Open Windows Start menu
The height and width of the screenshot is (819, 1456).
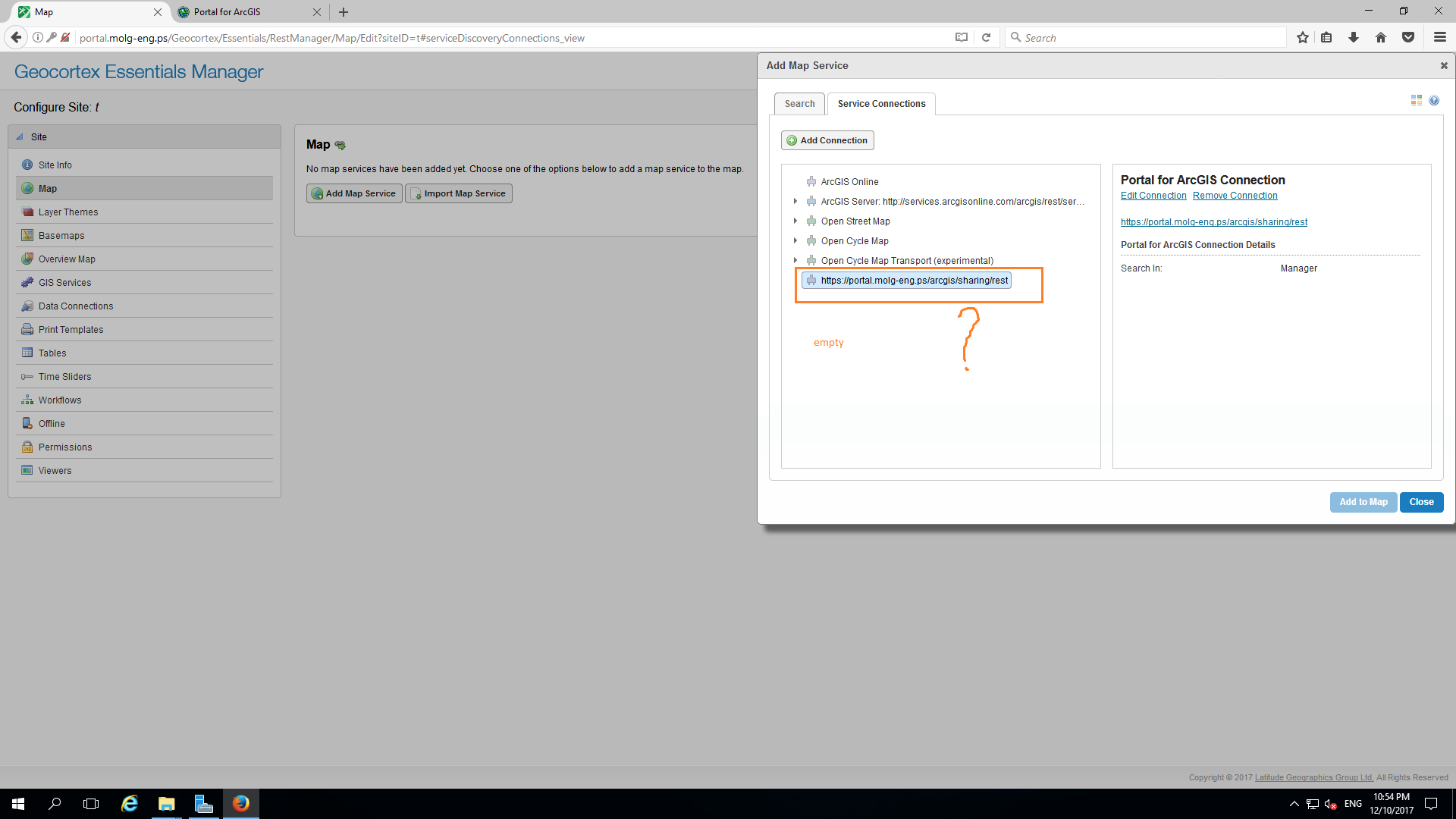(x=18, y=804)
